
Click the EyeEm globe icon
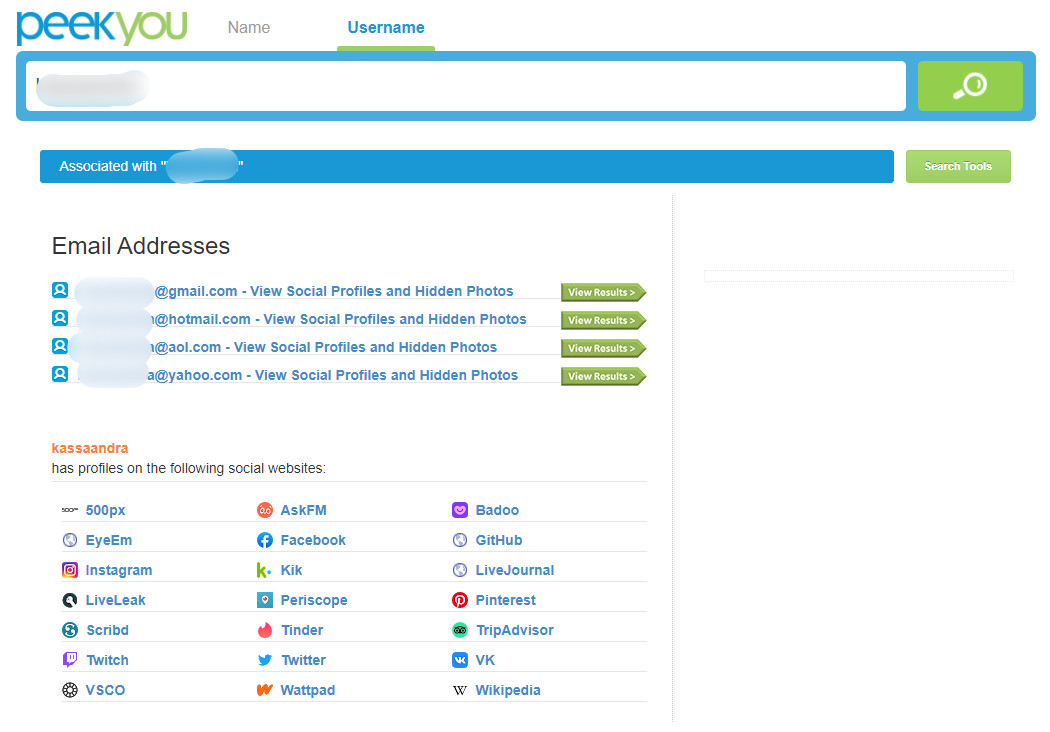coord(70,540)
